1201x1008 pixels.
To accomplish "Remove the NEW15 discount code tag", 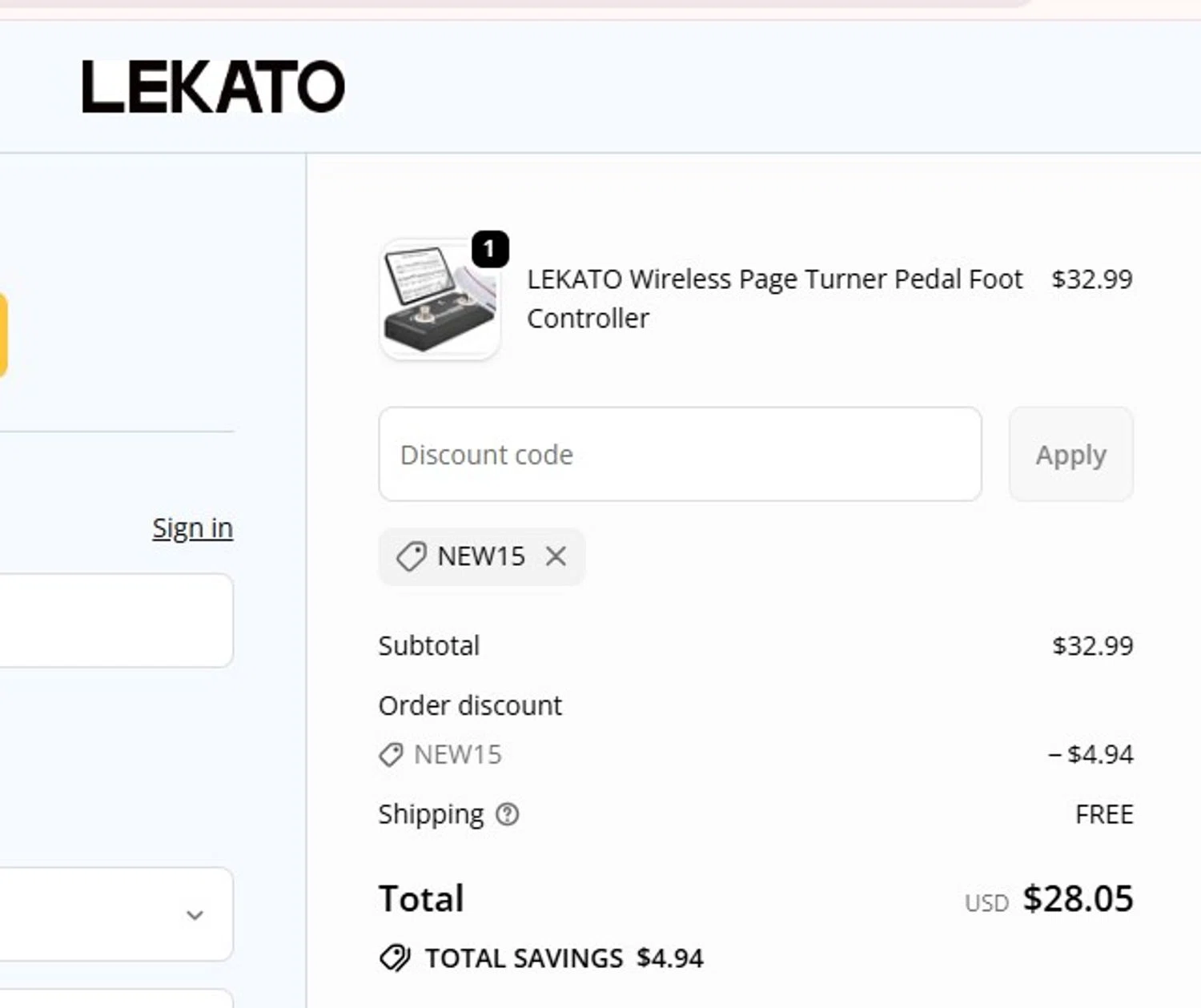I will 556,556.
